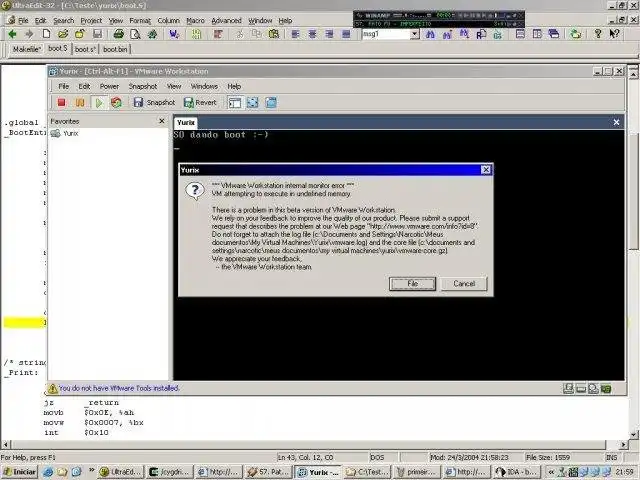Click the Print Preview icon in UltraEdit toolbar
This screenshot has height=480, width=640.
pyautogui.click(x=135, y=34)
